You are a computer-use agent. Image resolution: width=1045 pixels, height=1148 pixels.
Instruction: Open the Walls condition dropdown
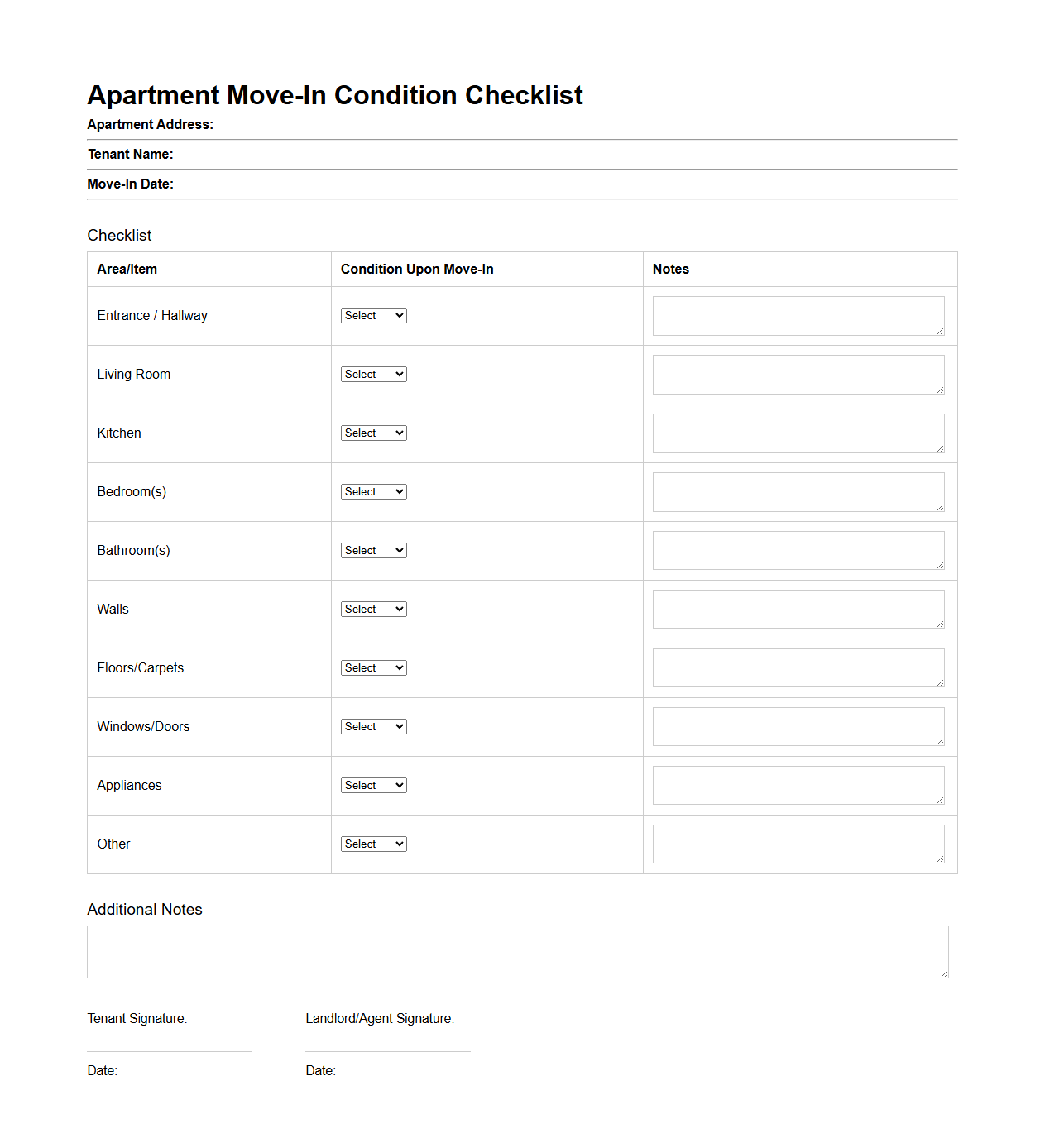[373, 609]
